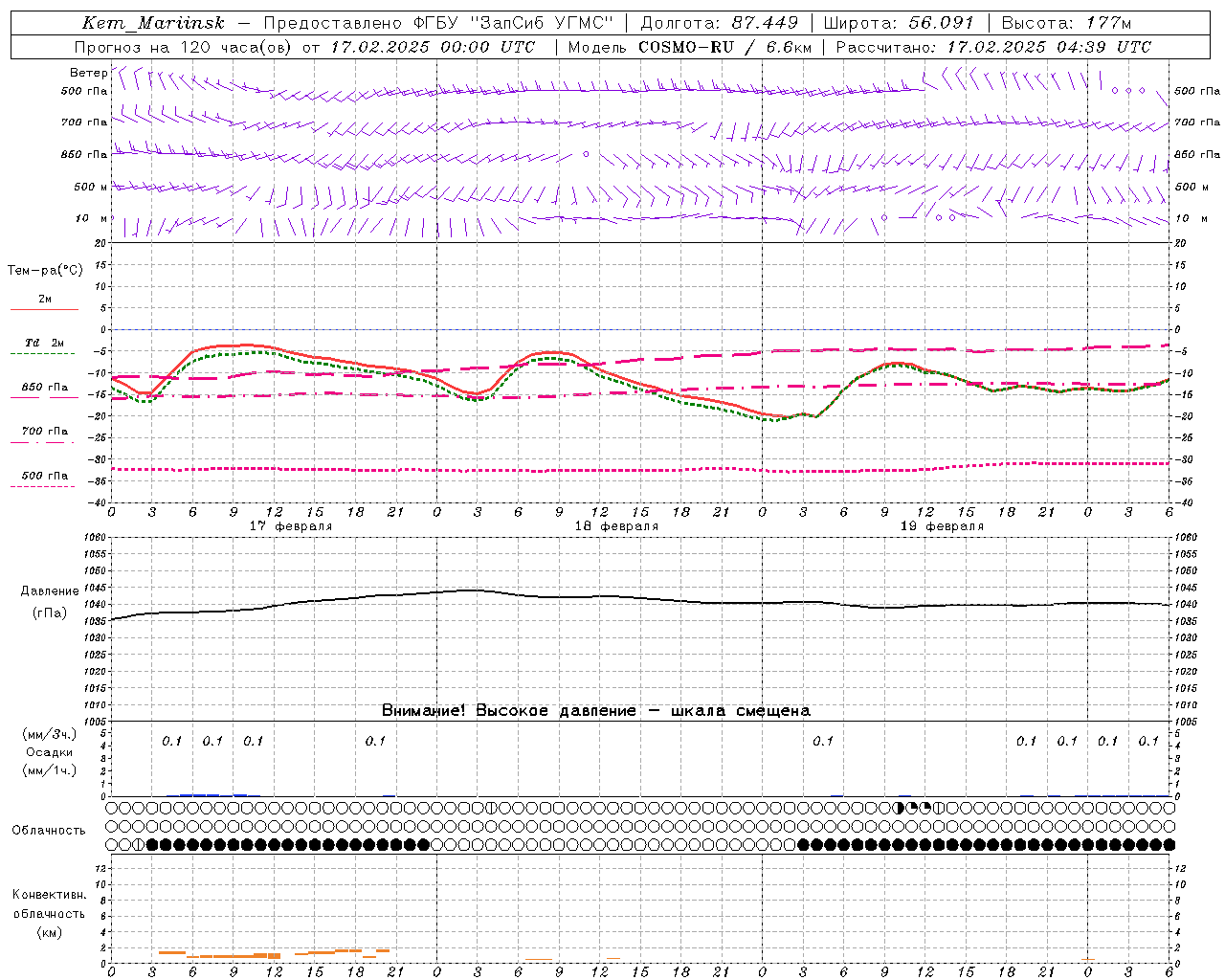Select the "Модель COSMO-RU / 6.6км" text
The height and width of the screenshot is (980, 1225).
[690, 47]
